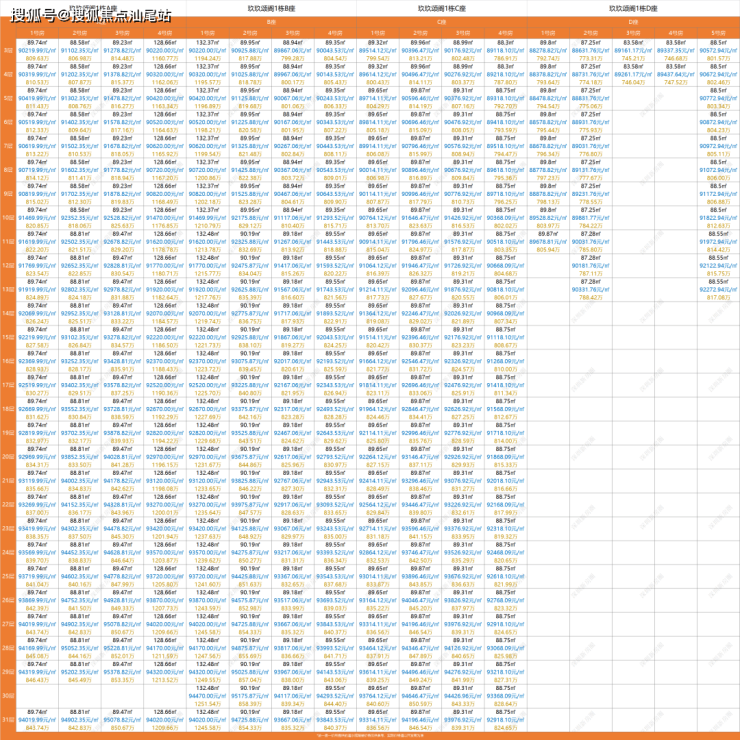The image size is (740, 740).
Task: Click the 欣欣颂阁1栋B座 title header
Action: 272,8
